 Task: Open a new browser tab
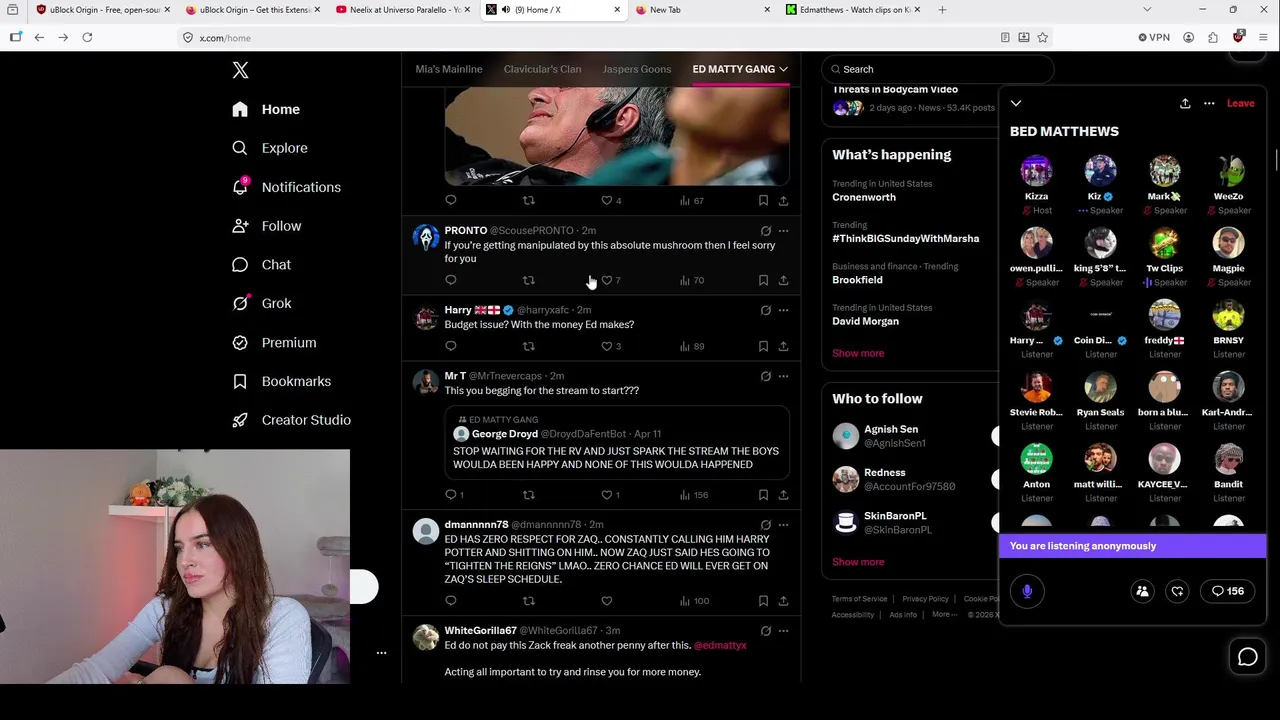point(942,10)
